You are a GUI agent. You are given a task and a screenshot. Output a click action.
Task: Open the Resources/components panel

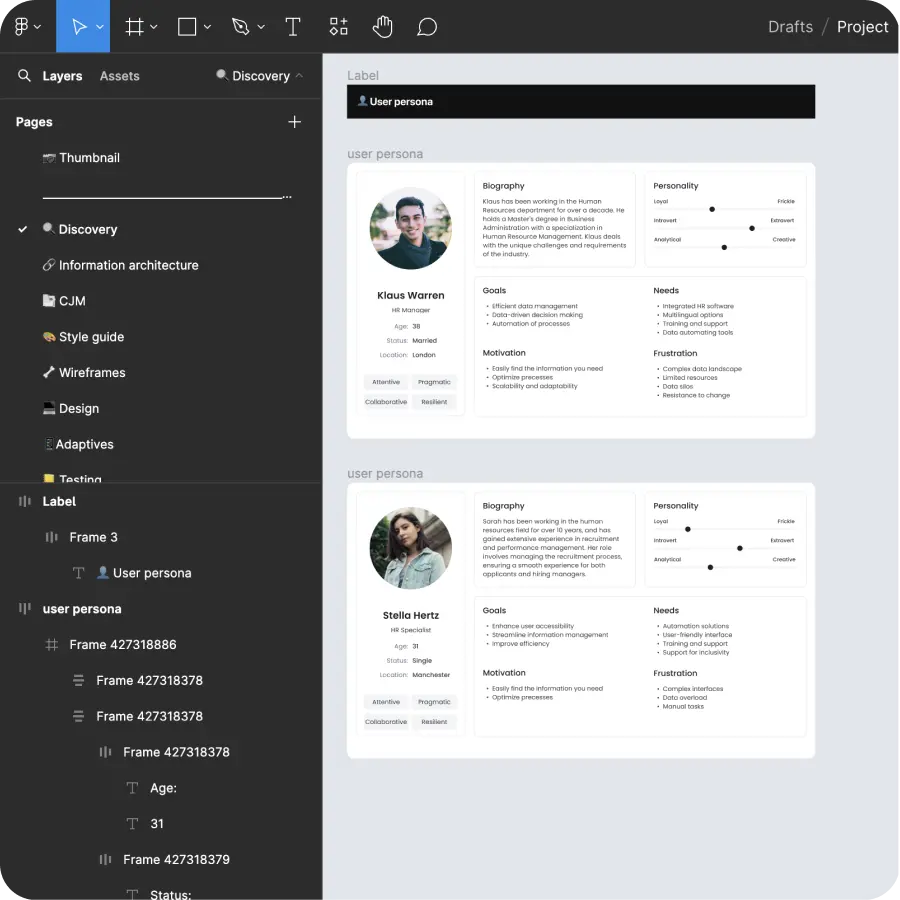(x=338, y=26)
